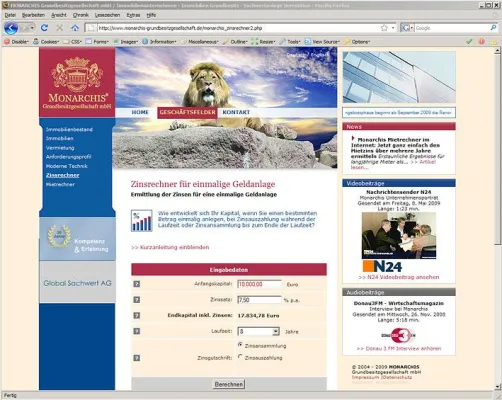Screen dimensions: 502x400
Task: Stop loading with the X icon
Action: 60,28
